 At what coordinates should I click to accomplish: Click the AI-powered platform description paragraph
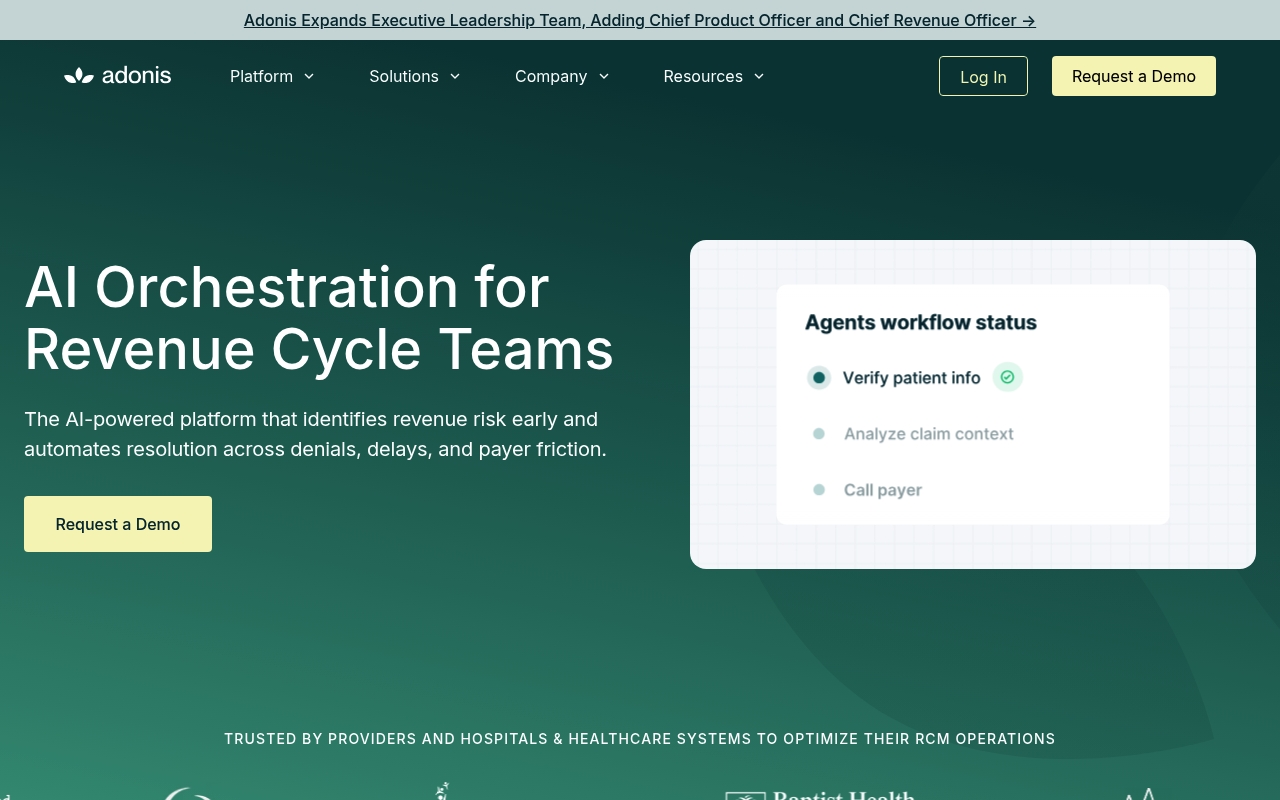pyautogui.click(x=316, y=434)
